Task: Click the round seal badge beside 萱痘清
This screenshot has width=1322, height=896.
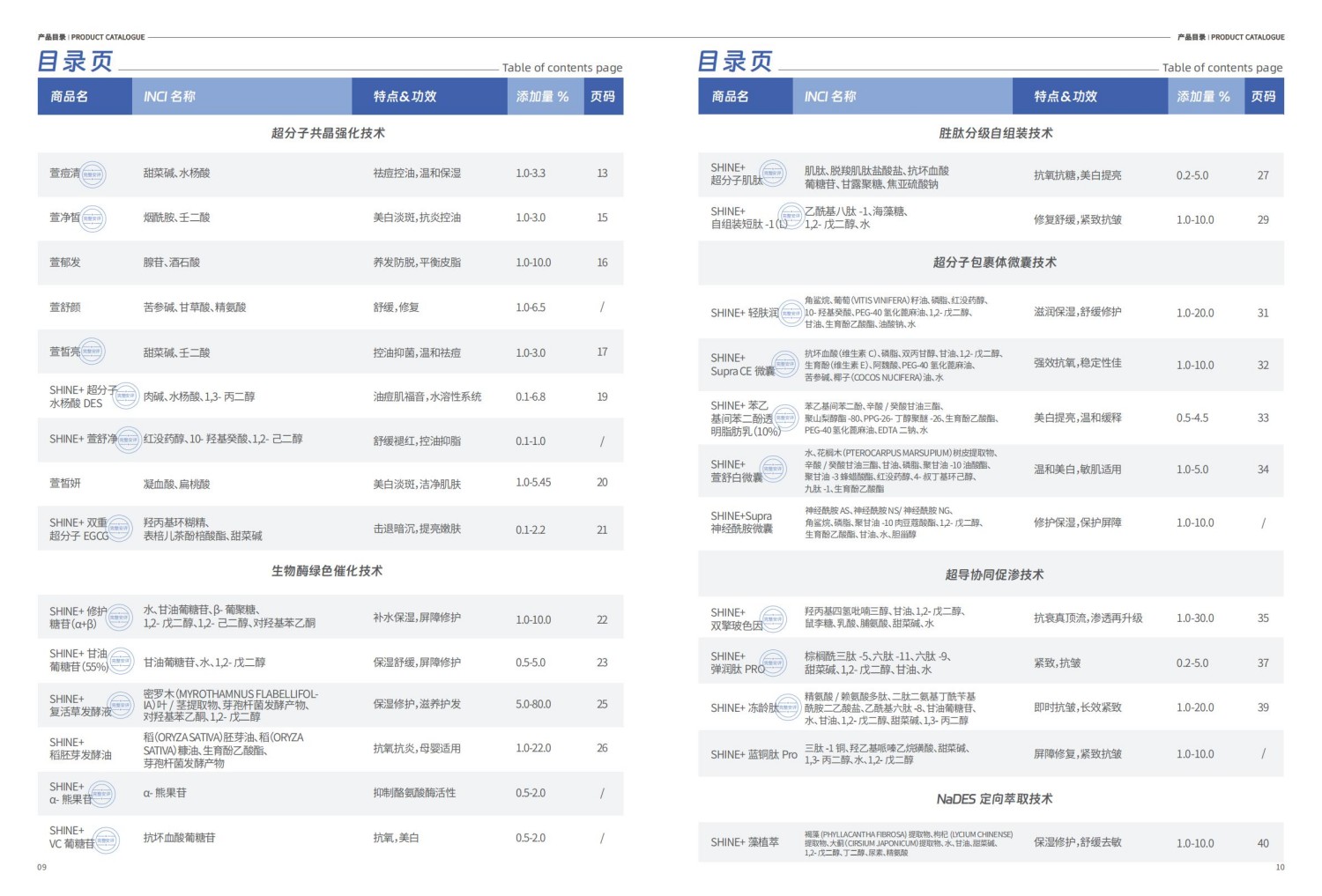Action: 93,174
